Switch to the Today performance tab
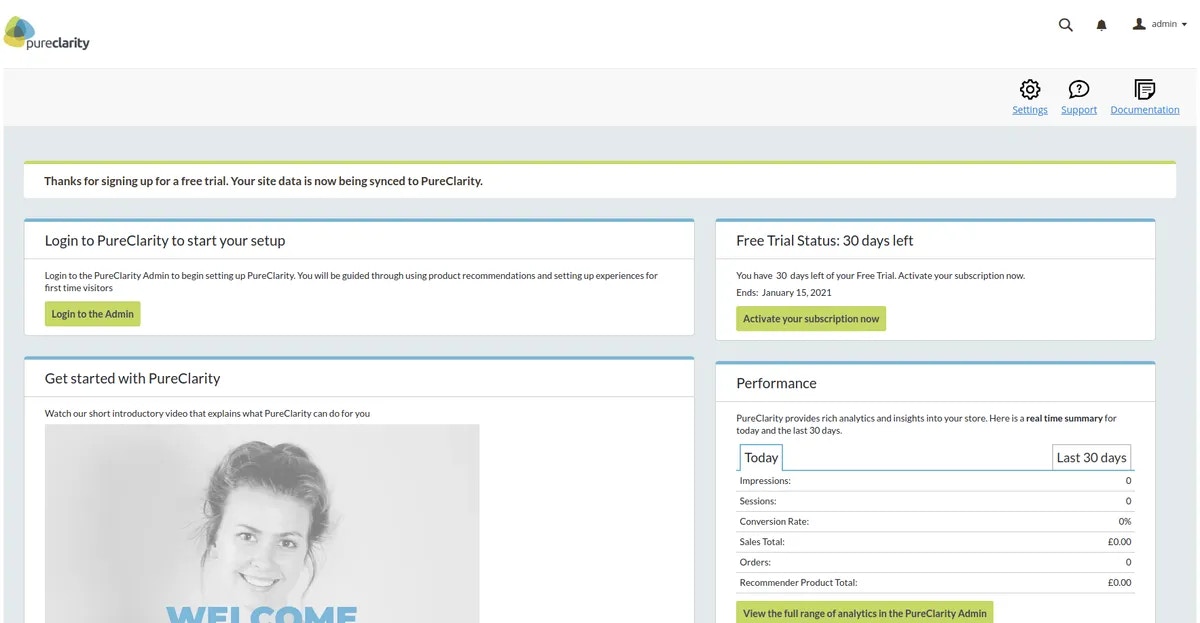Image resolution: width=1200 pixels, height=623 pixels. 761,457
